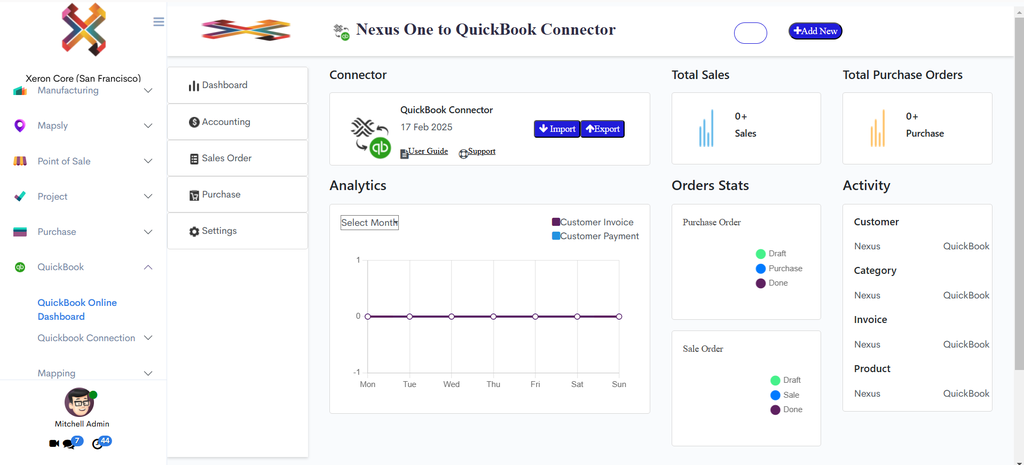Click the QuickBook green sidebar icon
This screenshot has height=465, width=1024.
coord(20,267)
